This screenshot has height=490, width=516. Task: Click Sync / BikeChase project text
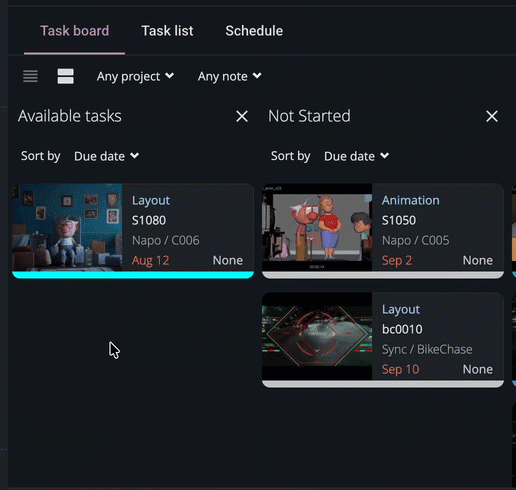[427, 349]
